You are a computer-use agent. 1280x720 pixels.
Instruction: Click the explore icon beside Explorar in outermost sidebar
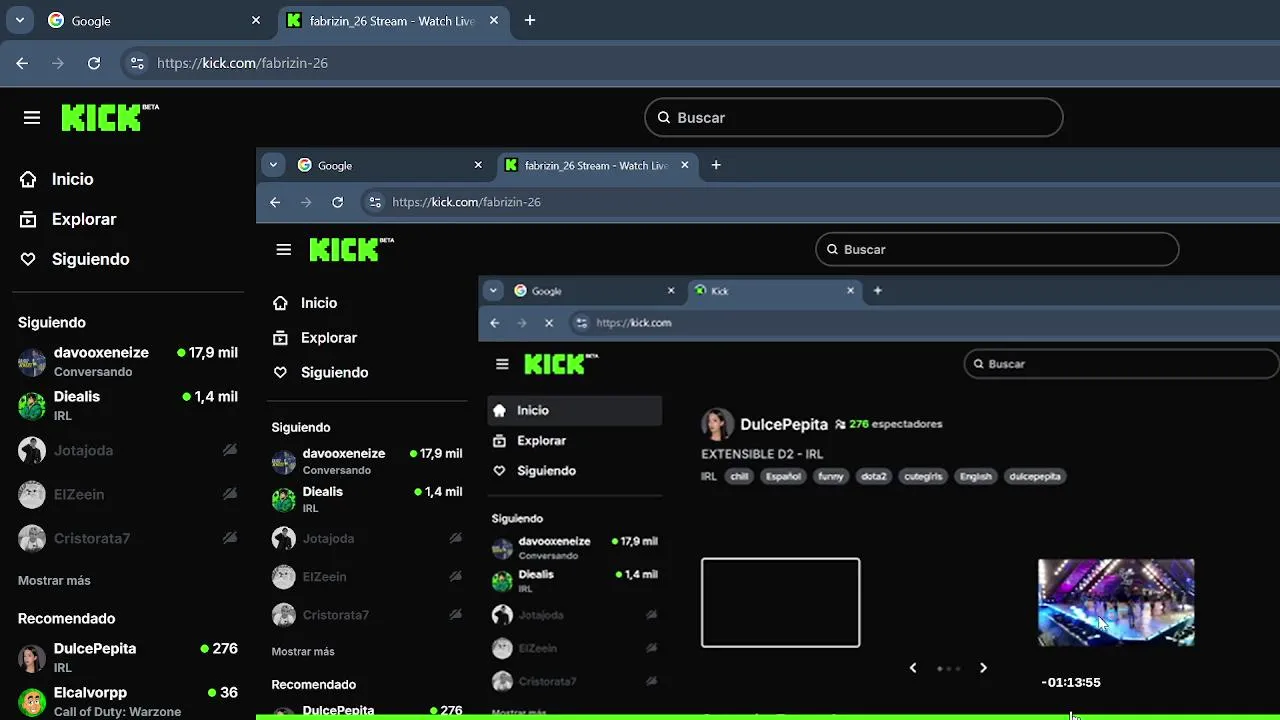[29, 219]
